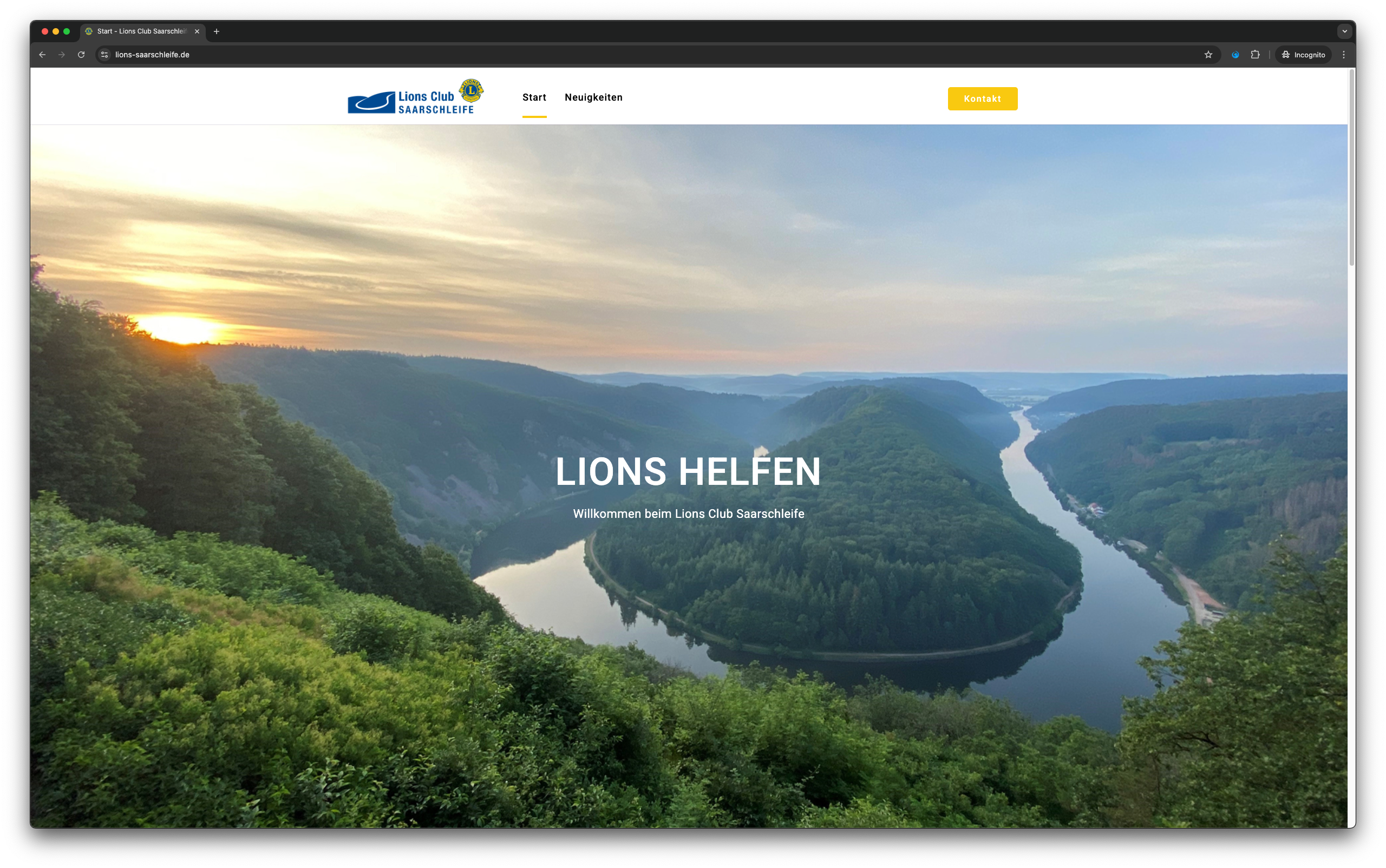This screenshot has width=1386, height=868.
Task: Open the Extensions puzzle icon
Action: (x=1255, y=55)
